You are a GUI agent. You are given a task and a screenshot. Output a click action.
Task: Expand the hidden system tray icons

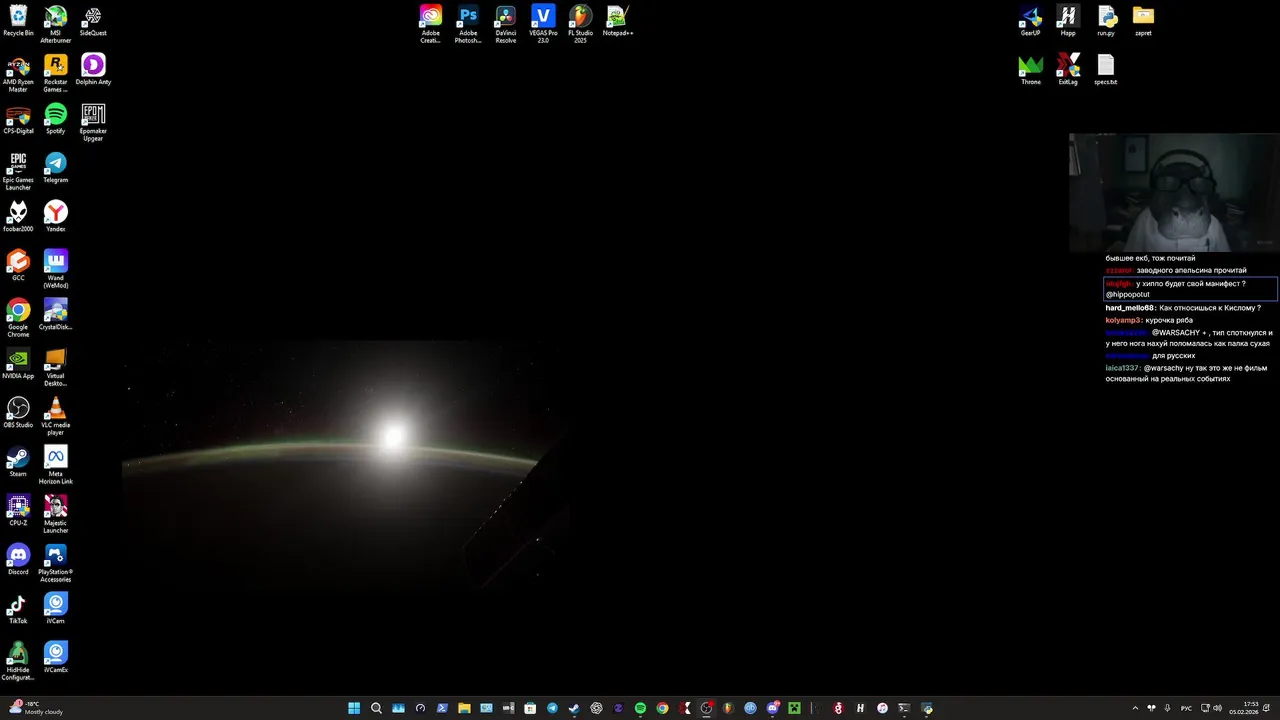tap(1135, 708)
